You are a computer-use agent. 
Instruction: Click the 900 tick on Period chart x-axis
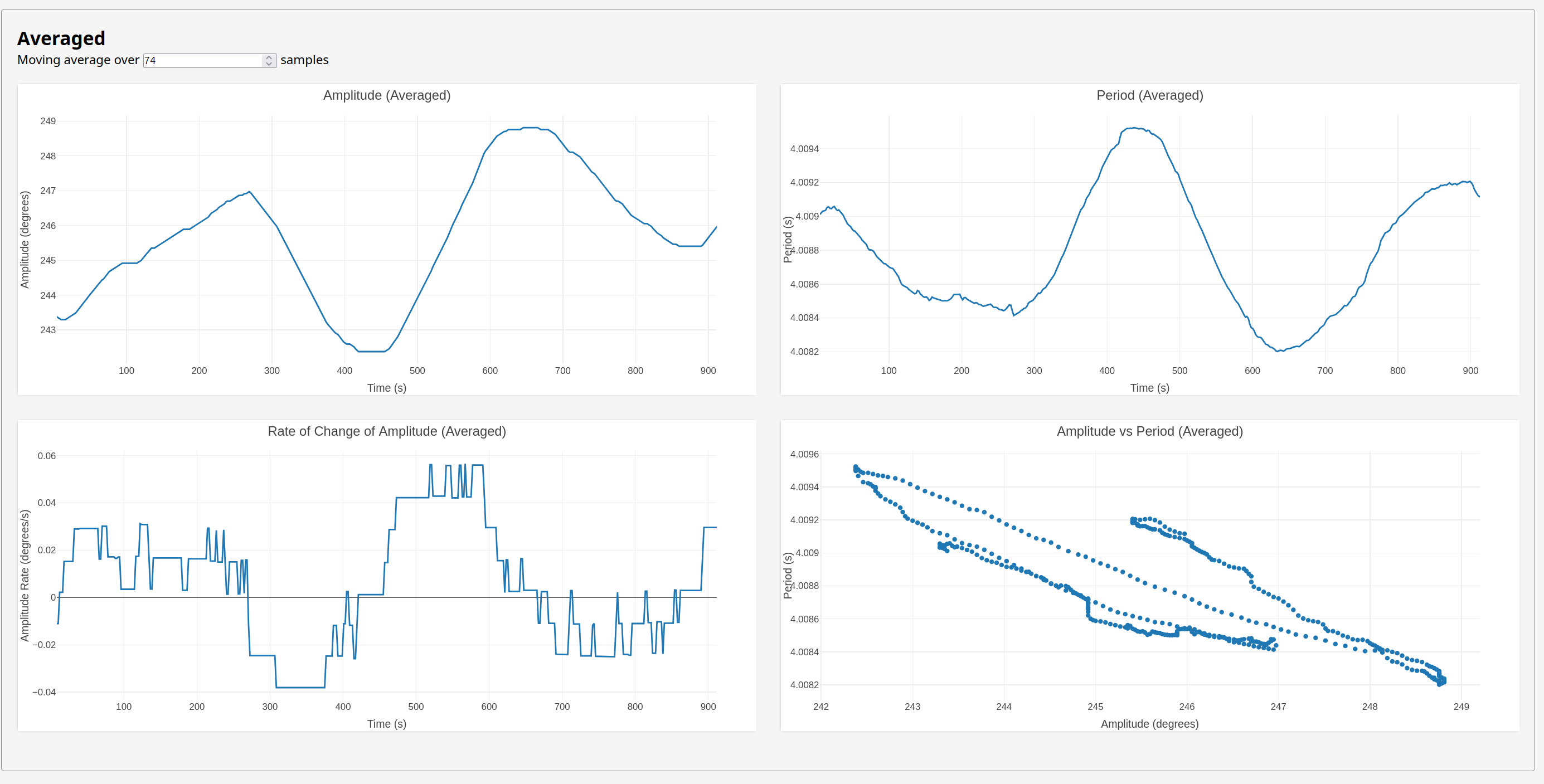[1470, 371]
